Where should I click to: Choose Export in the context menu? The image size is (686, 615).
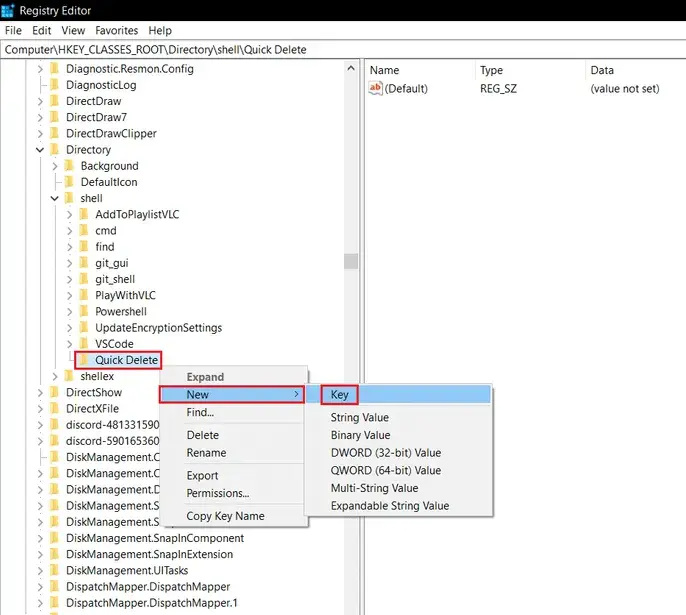pos(202,475)
